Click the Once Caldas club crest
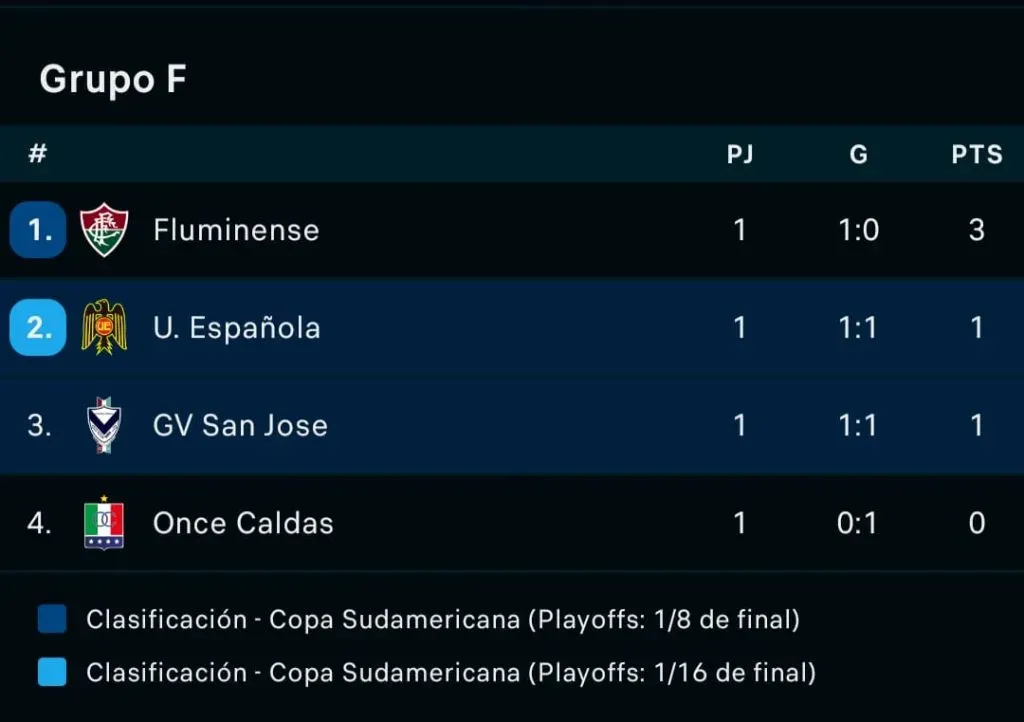 pyautogui.click(x=104, y=523)
